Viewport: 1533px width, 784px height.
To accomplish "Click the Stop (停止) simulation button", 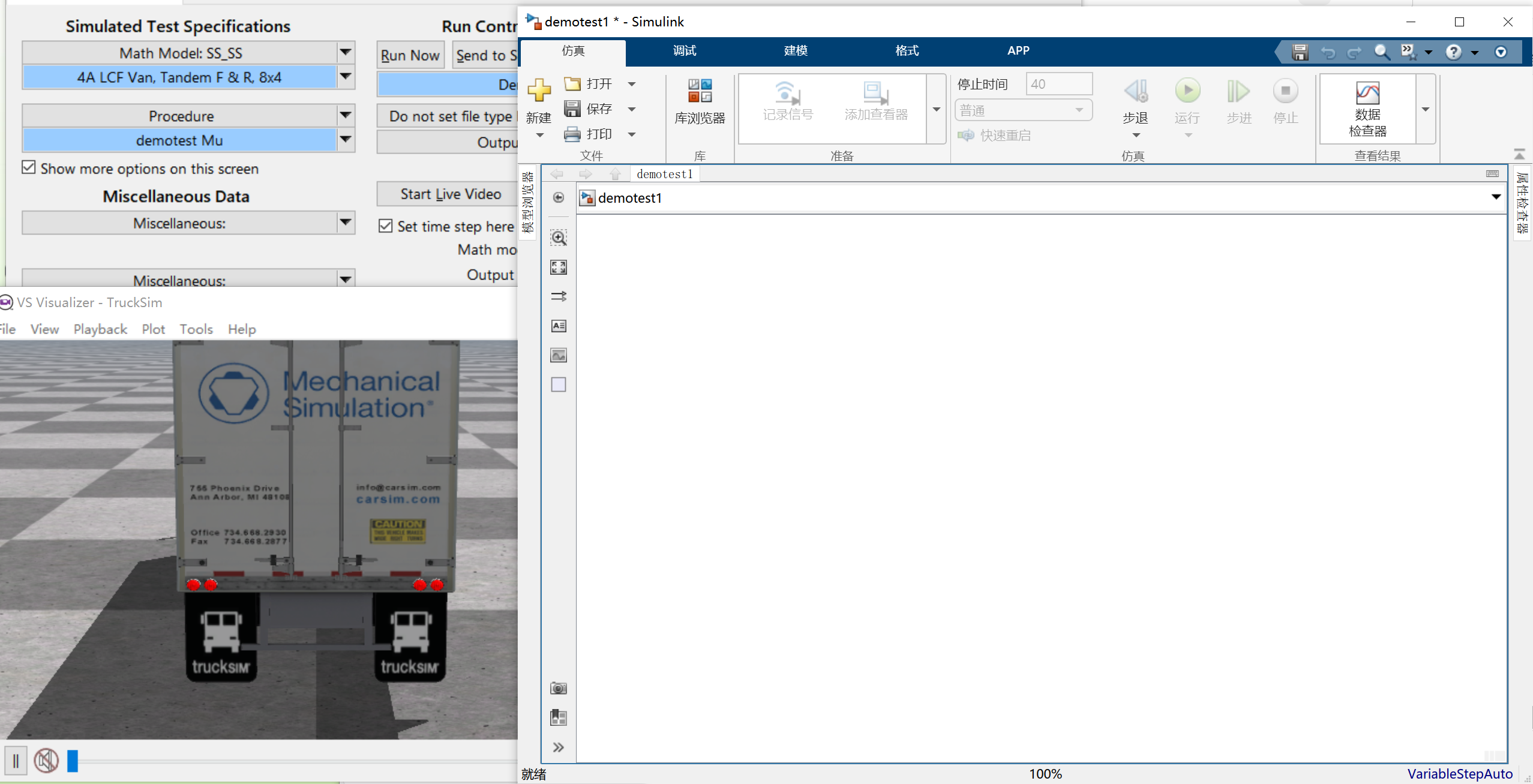I will tap(1285, 91).
